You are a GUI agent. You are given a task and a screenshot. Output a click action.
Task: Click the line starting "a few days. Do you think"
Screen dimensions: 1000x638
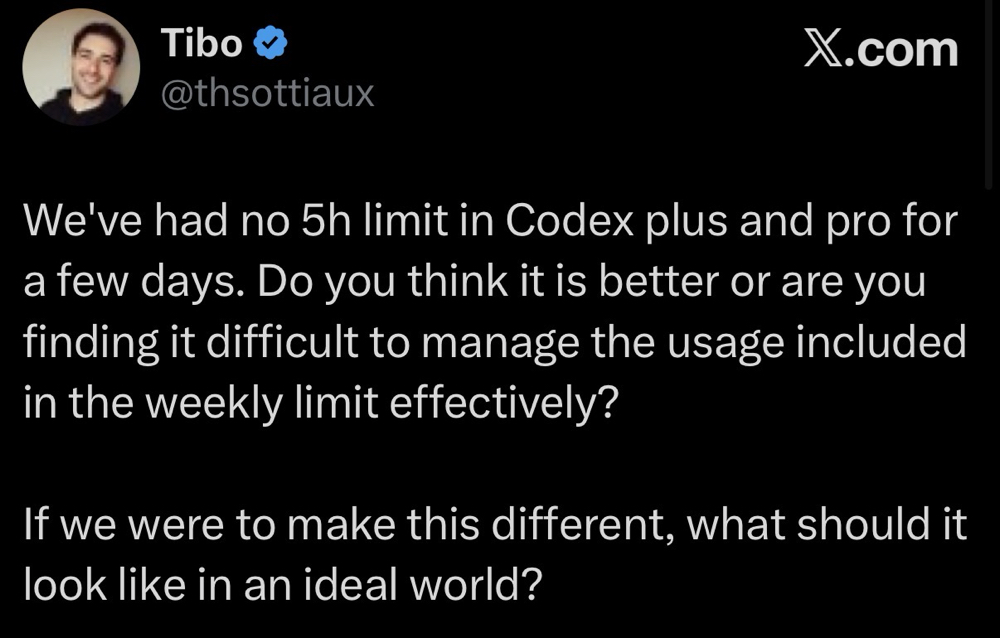click(x=474, y=283)
